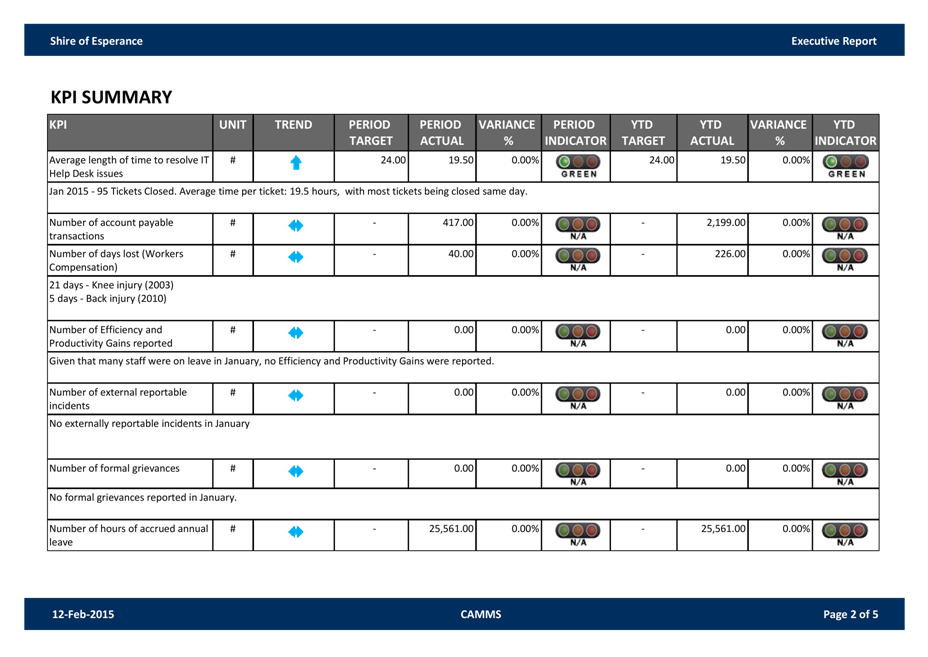Screen dimensions: 928x657
Task: Click the PERIOD INDICATOR column header
Action: [575, 133]
